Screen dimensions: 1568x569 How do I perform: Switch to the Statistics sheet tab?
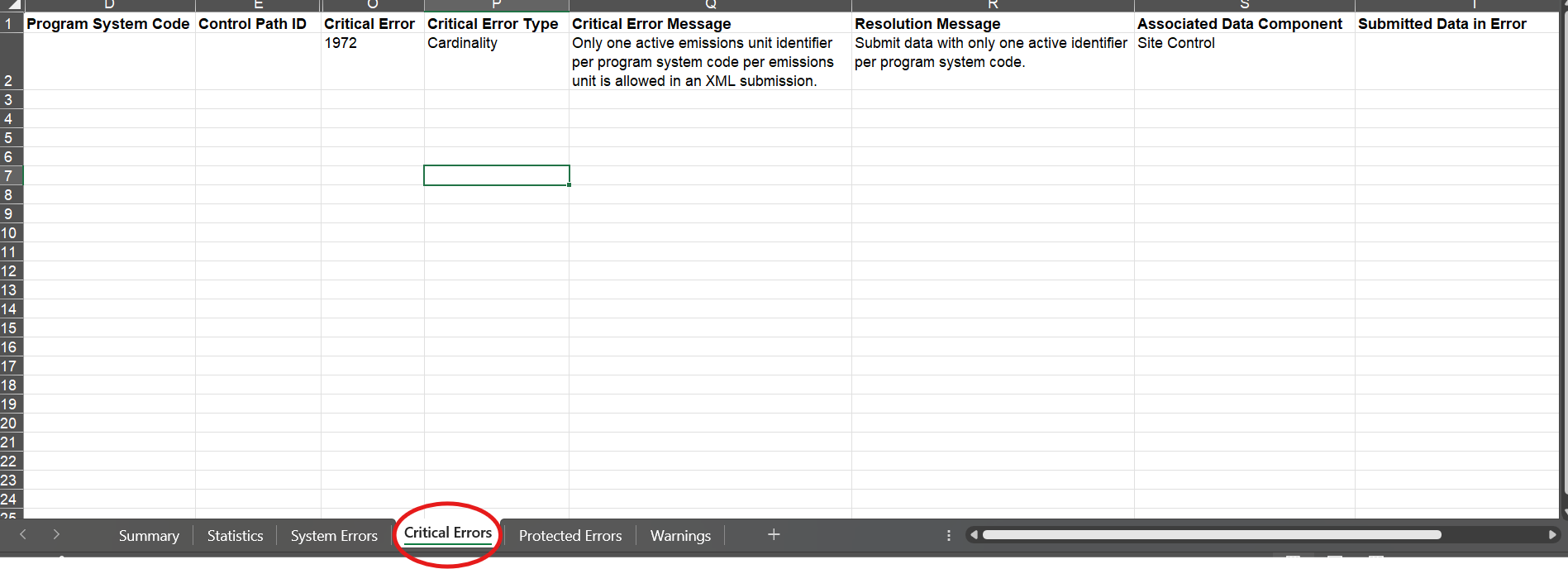pyautogui.click(x=235, y=536)
